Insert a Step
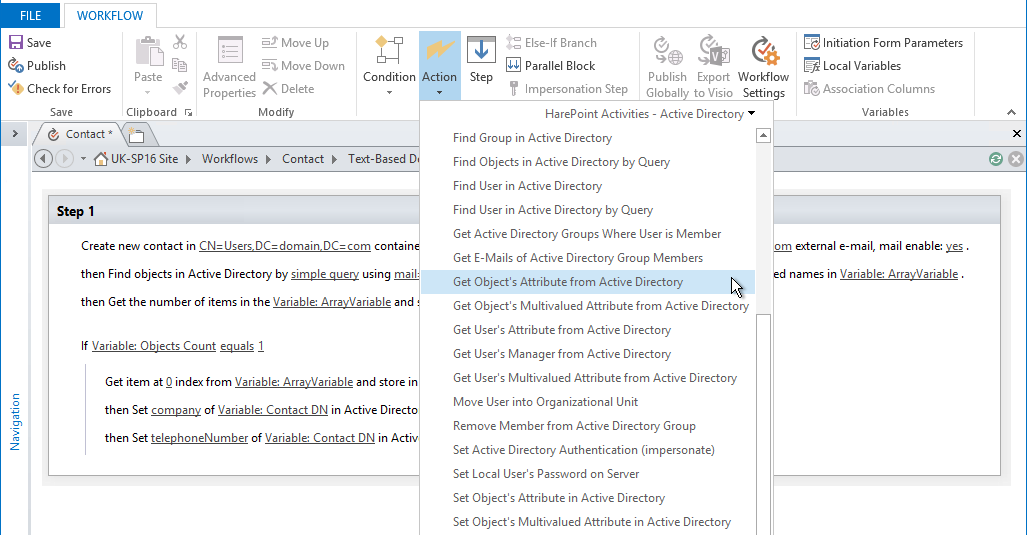Viewport: 1027px width, 535px height. point(481,60)
